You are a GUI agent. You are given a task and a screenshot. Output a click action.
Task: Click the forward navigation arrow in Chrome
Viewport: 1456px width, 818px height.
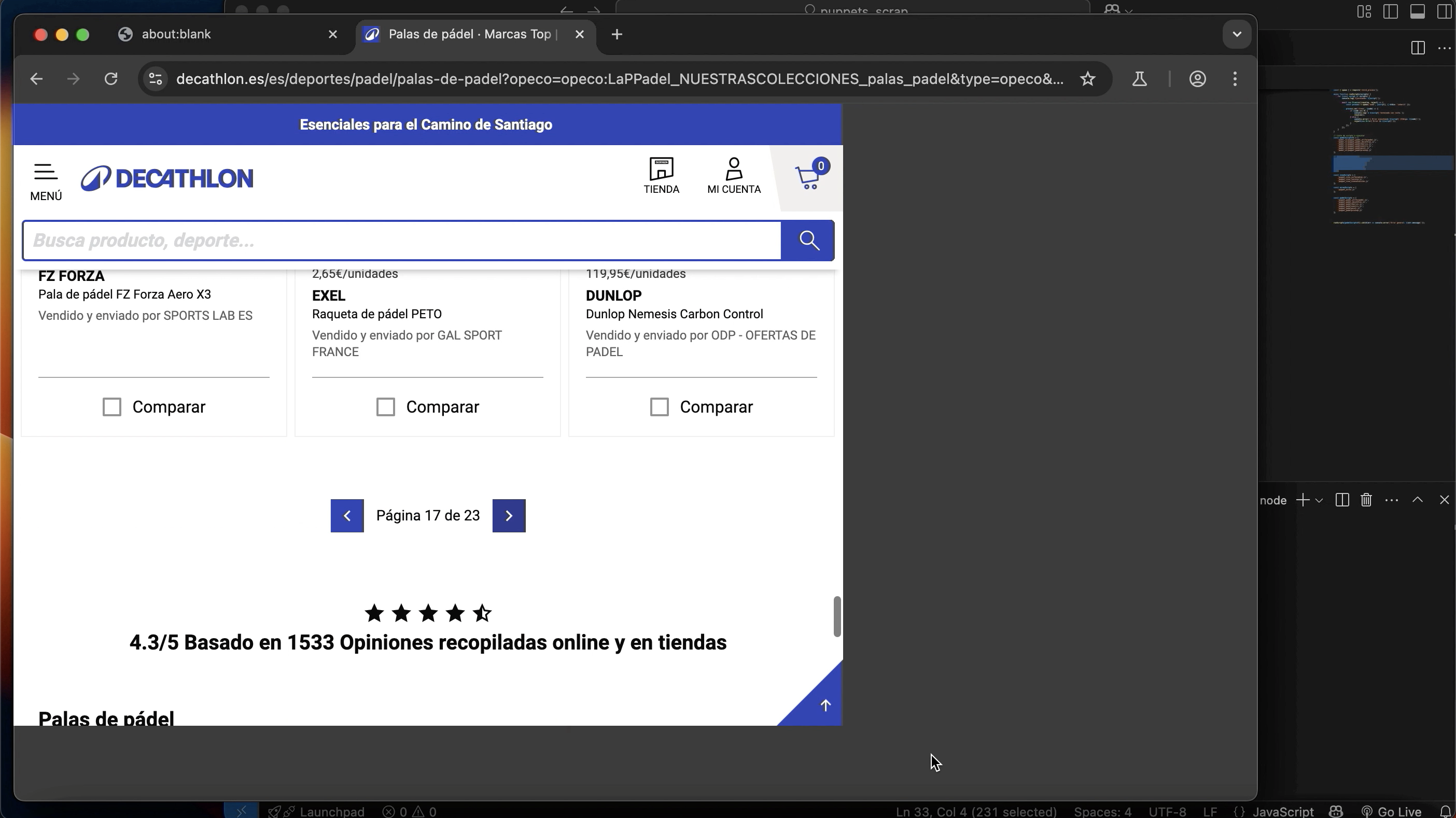pos(73,79)
